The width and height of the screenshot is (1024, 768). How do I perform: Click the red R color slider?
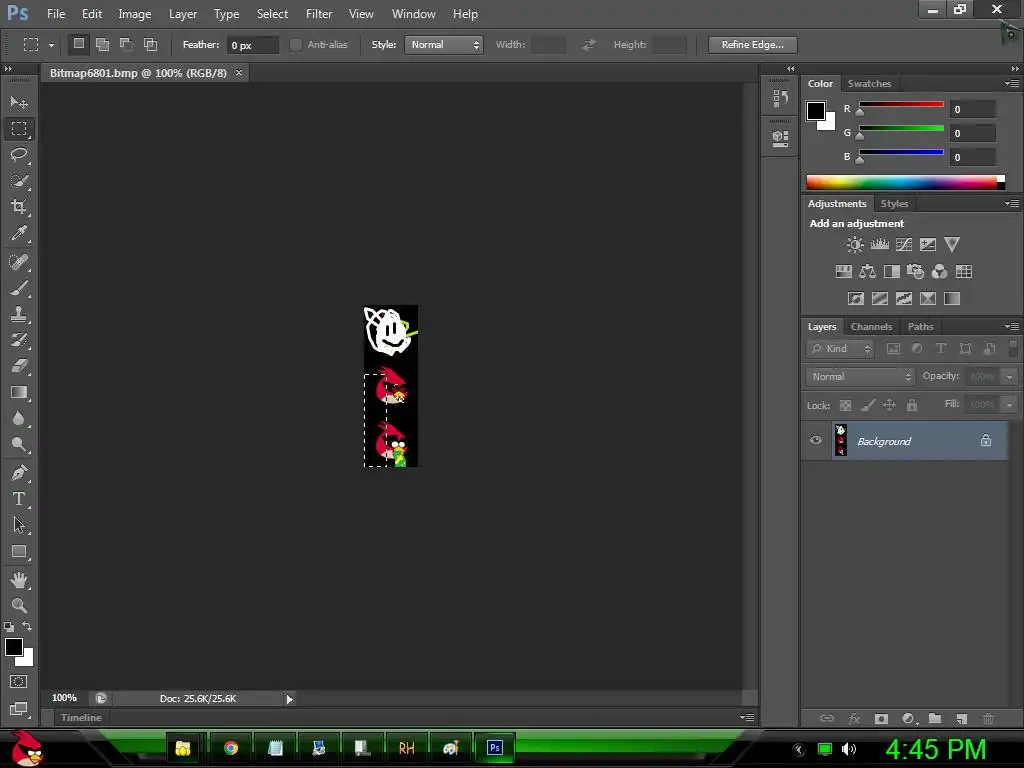coord(901,104)
